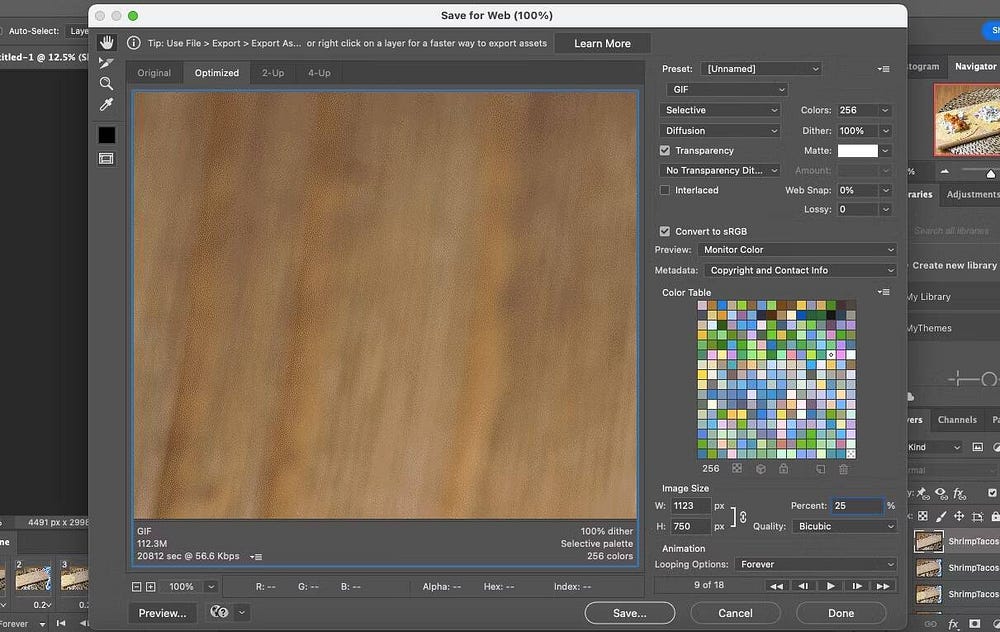Expand the Looping Options Forever dropdown
The width and height of the screenshot is (1000, 632).
815,564
